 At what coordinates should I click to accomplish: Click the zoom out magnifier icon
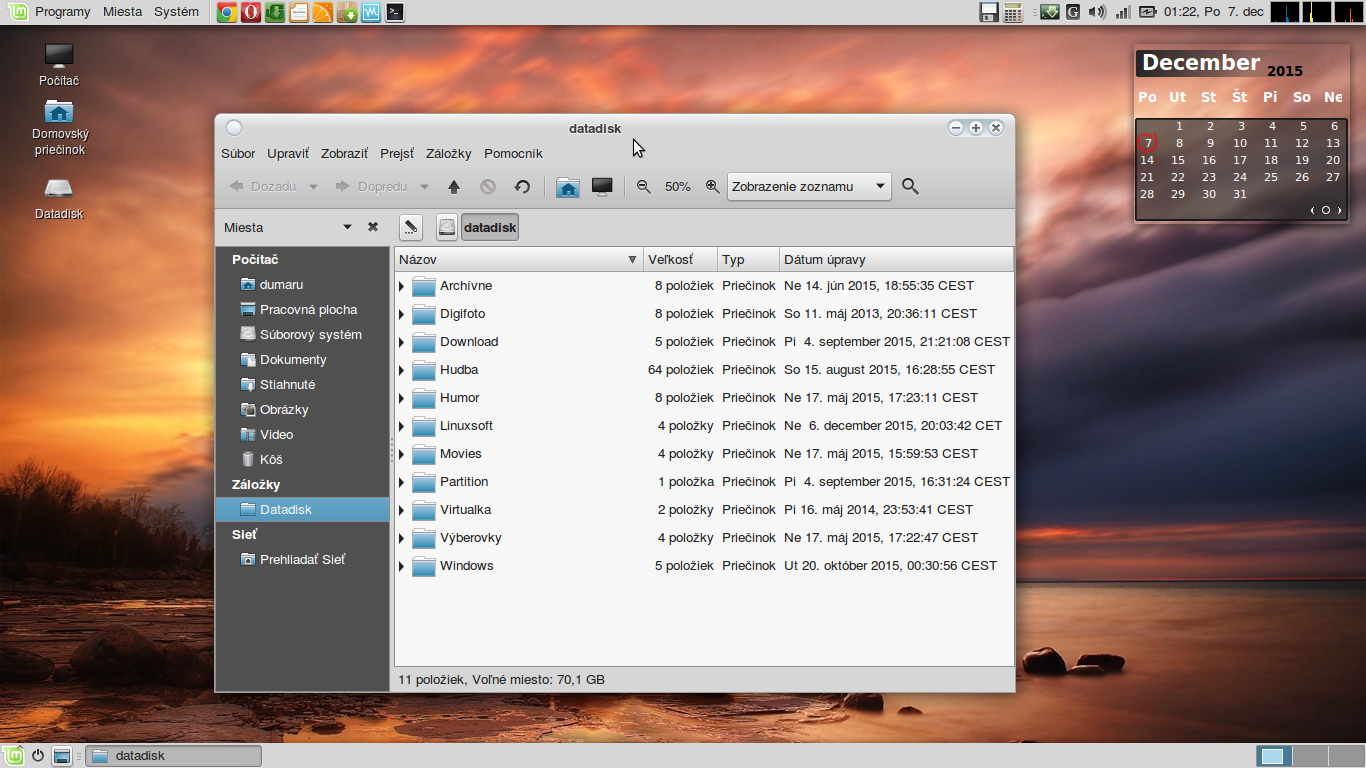[644, 187]
